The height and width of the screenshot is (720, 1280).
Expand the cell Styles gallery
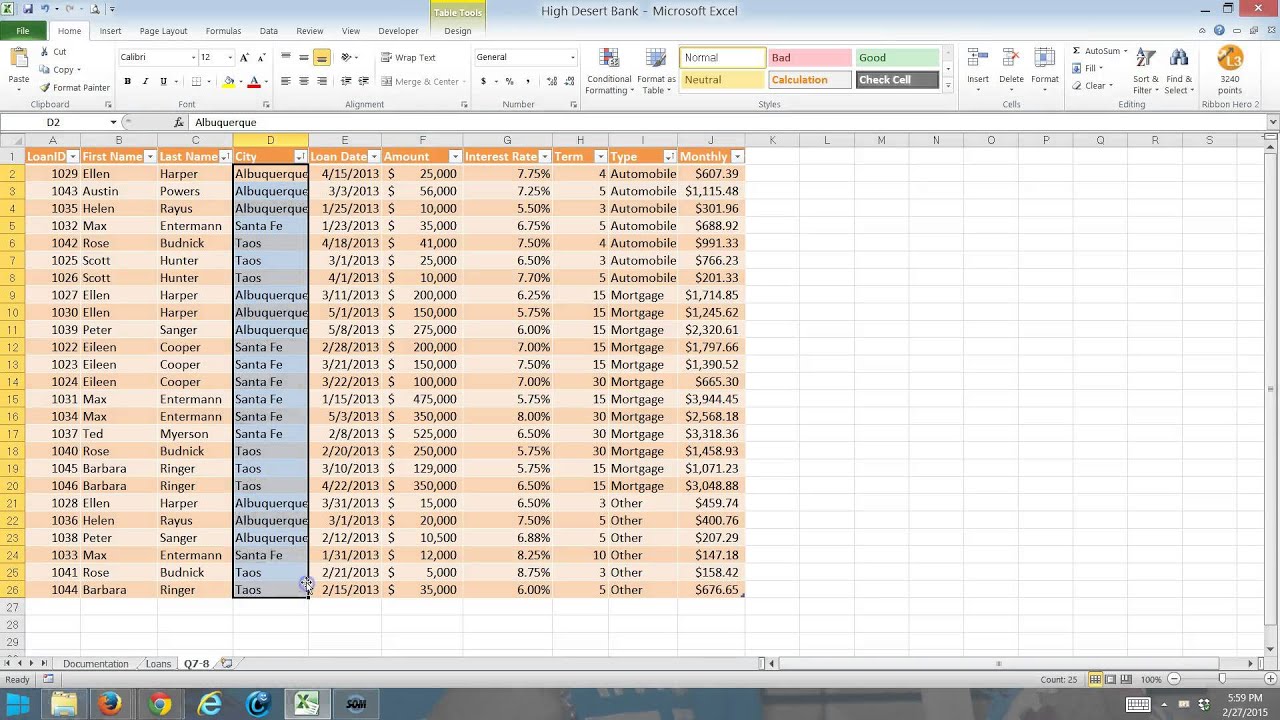[948, 86]
